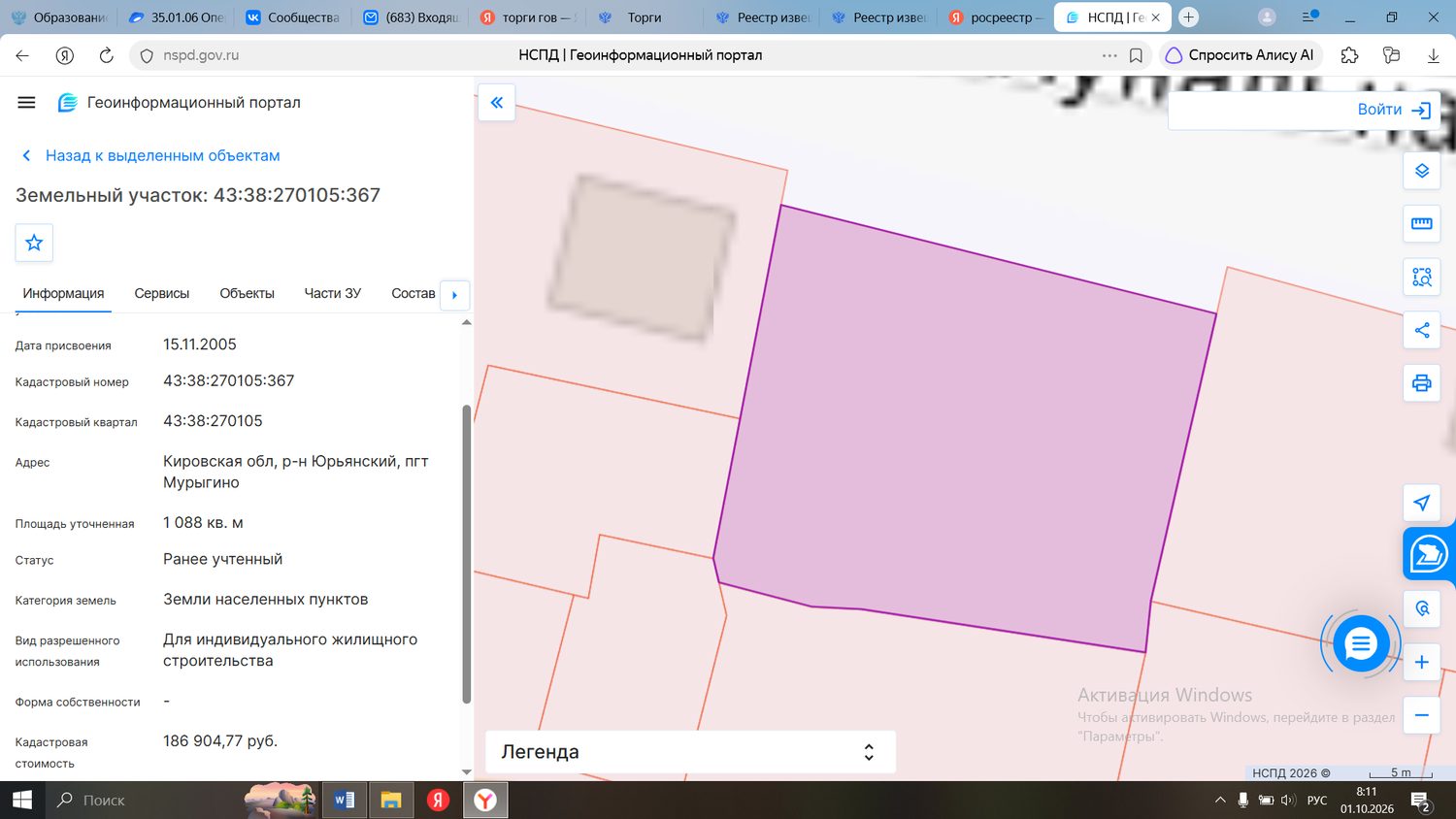Image resolution: width=1456 pixels, height=819 pixels.
Task: Switch to the Сервисы tab
Action: (162, 293)
